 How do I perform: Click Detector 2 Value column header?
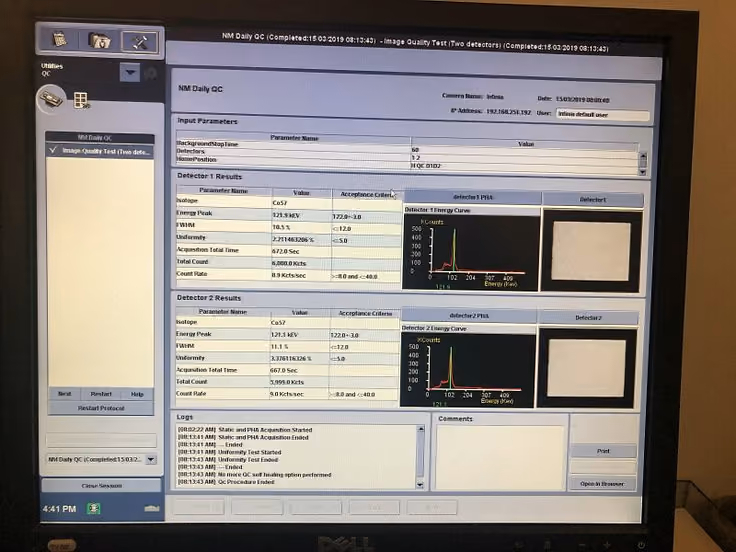(299, 312)
